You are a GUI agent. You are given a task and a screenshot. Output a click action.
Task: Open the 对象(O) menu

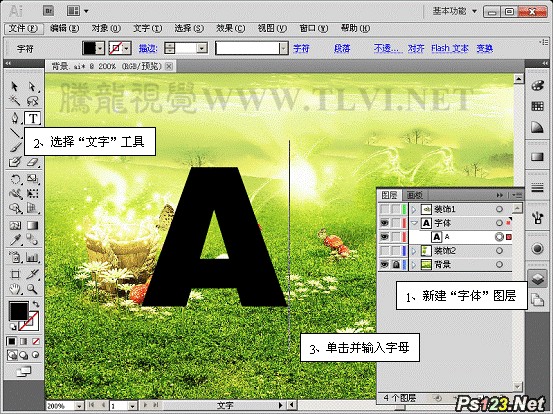pos(106,28)
